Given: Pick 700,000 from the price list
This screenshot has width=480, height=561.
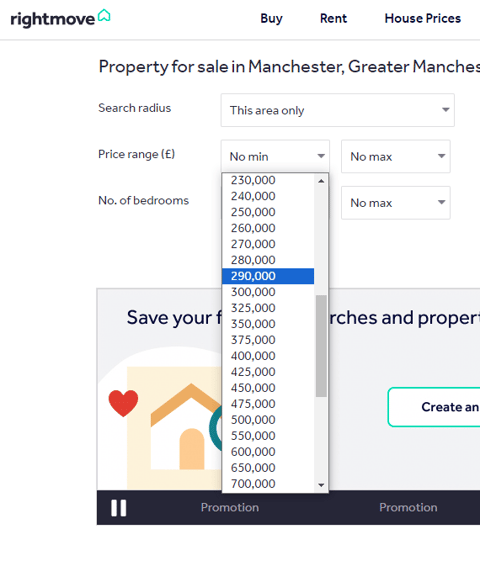Looking at the screenshot, I should (x=268, y=484).
